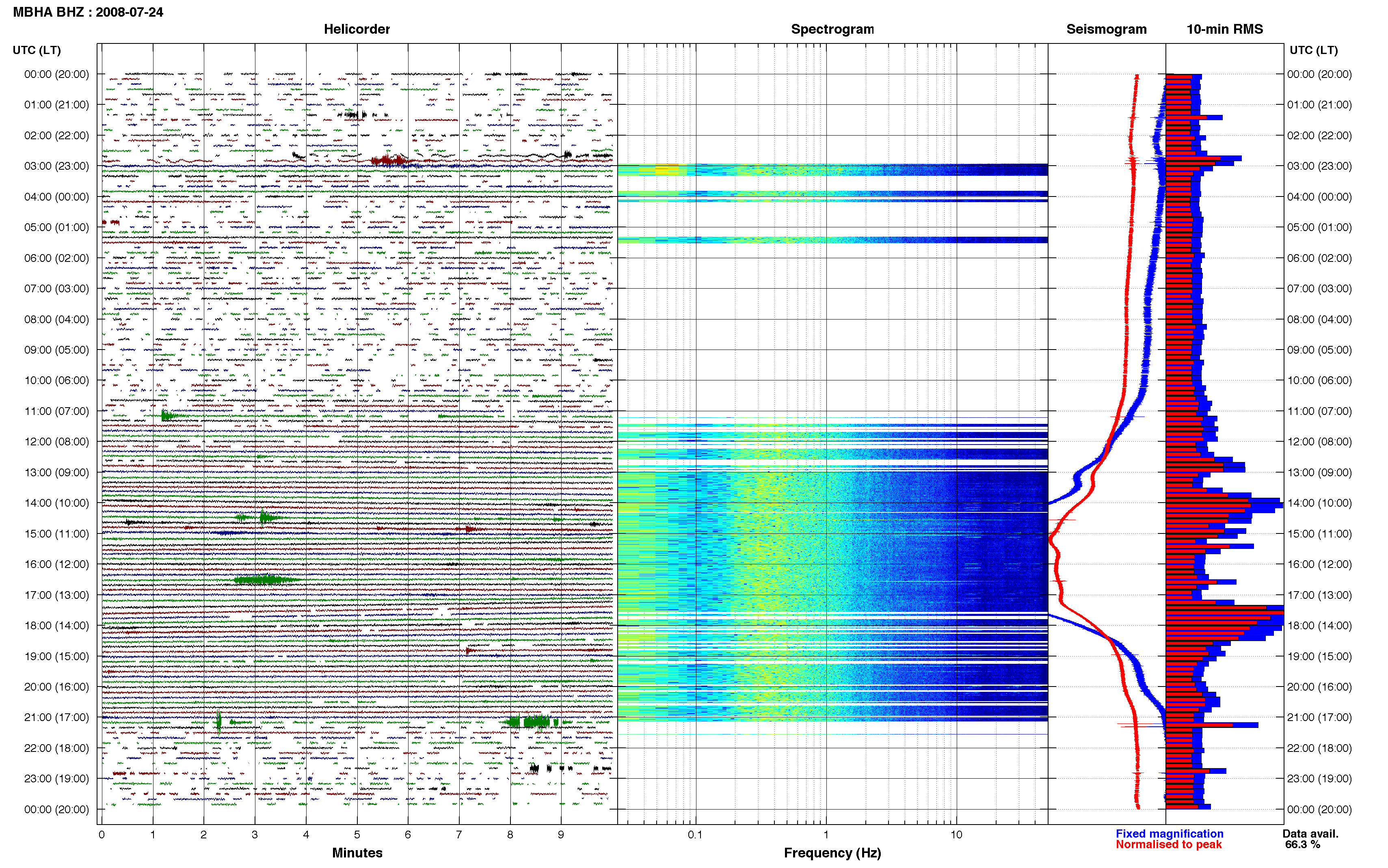Image resolution: width=1388 pixels, height=868 pixels.
Task: Select the Seismogram panel heading
Action: [1106, 29]
